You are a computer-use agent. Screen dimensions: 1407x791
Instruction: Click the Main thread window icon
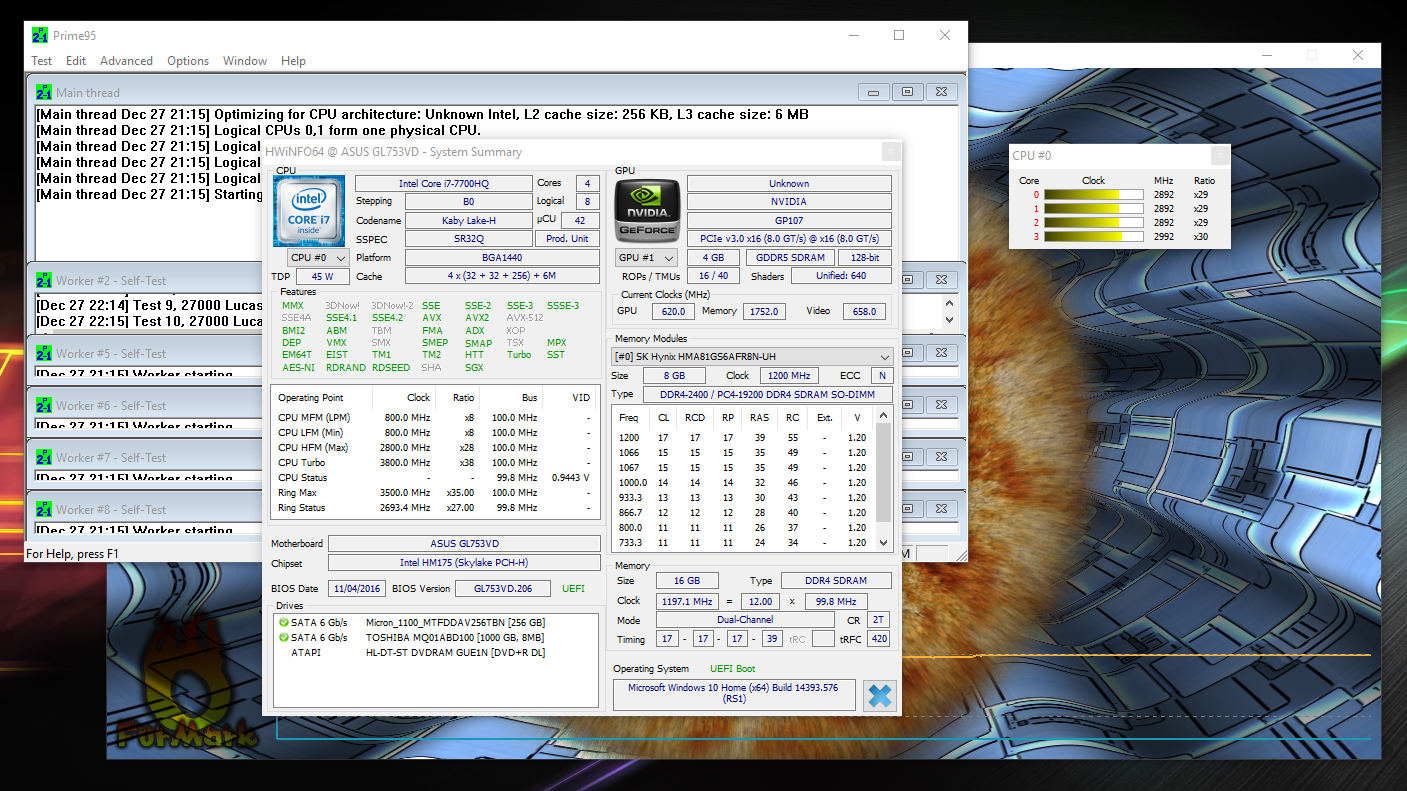pyautogui.click(x=44, y=93)
